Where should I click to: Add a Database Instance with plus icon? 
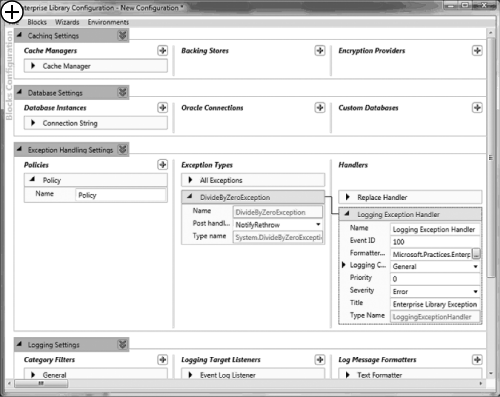162,108
